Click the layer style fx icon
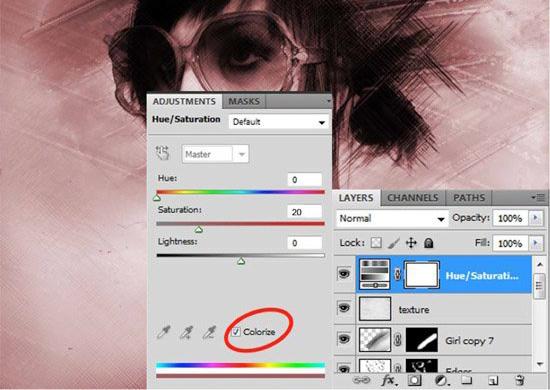 (x=388, y=380)
